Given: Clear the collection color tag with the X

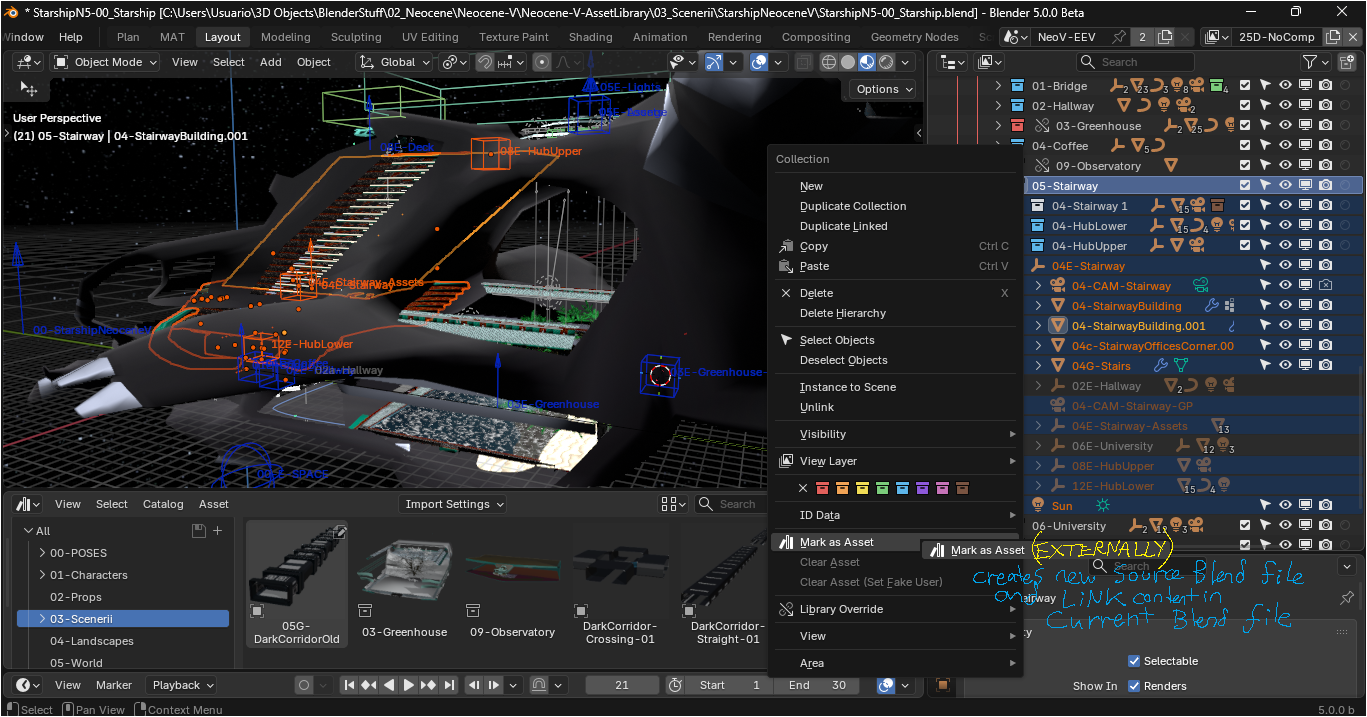Looking at the screenshot, I should coord(802,488).
